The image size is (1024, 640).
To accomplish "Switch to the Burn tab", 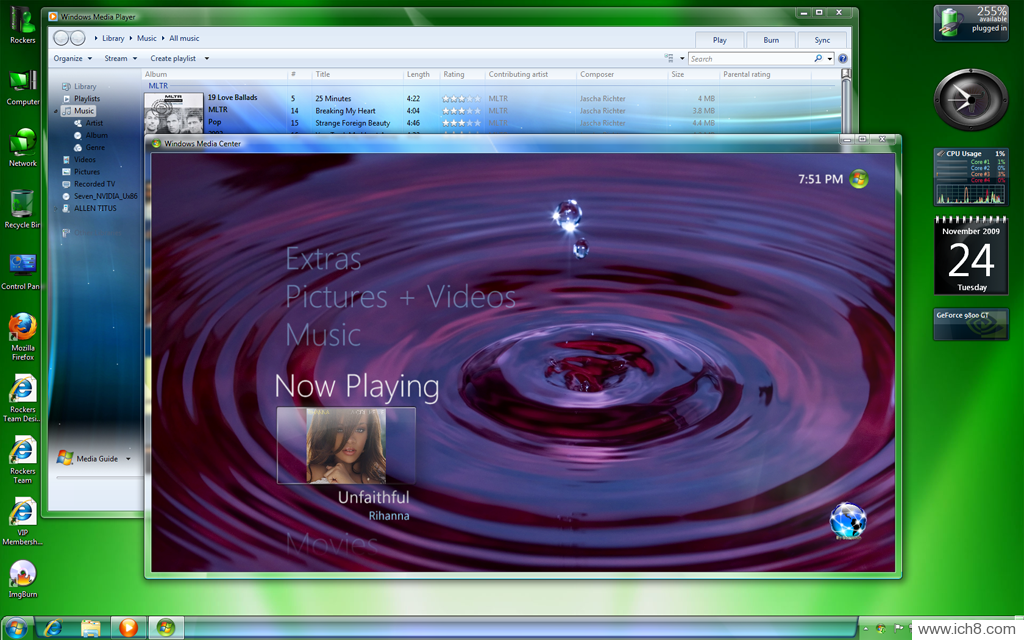I will [771, 40].
